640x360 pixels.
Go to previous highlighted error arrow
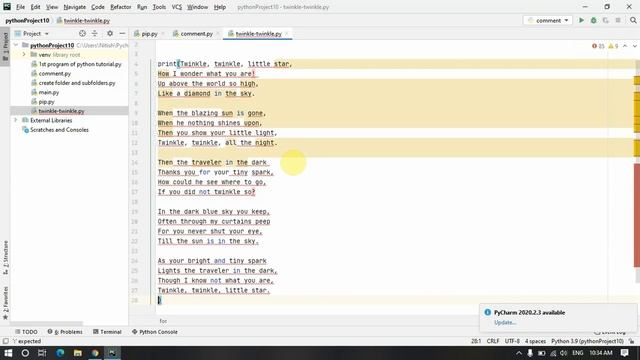click(625, 46)
